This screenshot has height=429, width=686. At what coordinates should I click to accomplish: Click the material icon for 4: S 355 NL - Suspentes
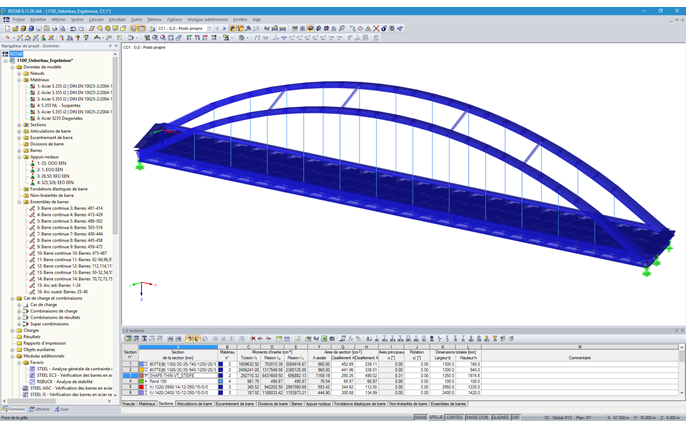pos(32,105)
